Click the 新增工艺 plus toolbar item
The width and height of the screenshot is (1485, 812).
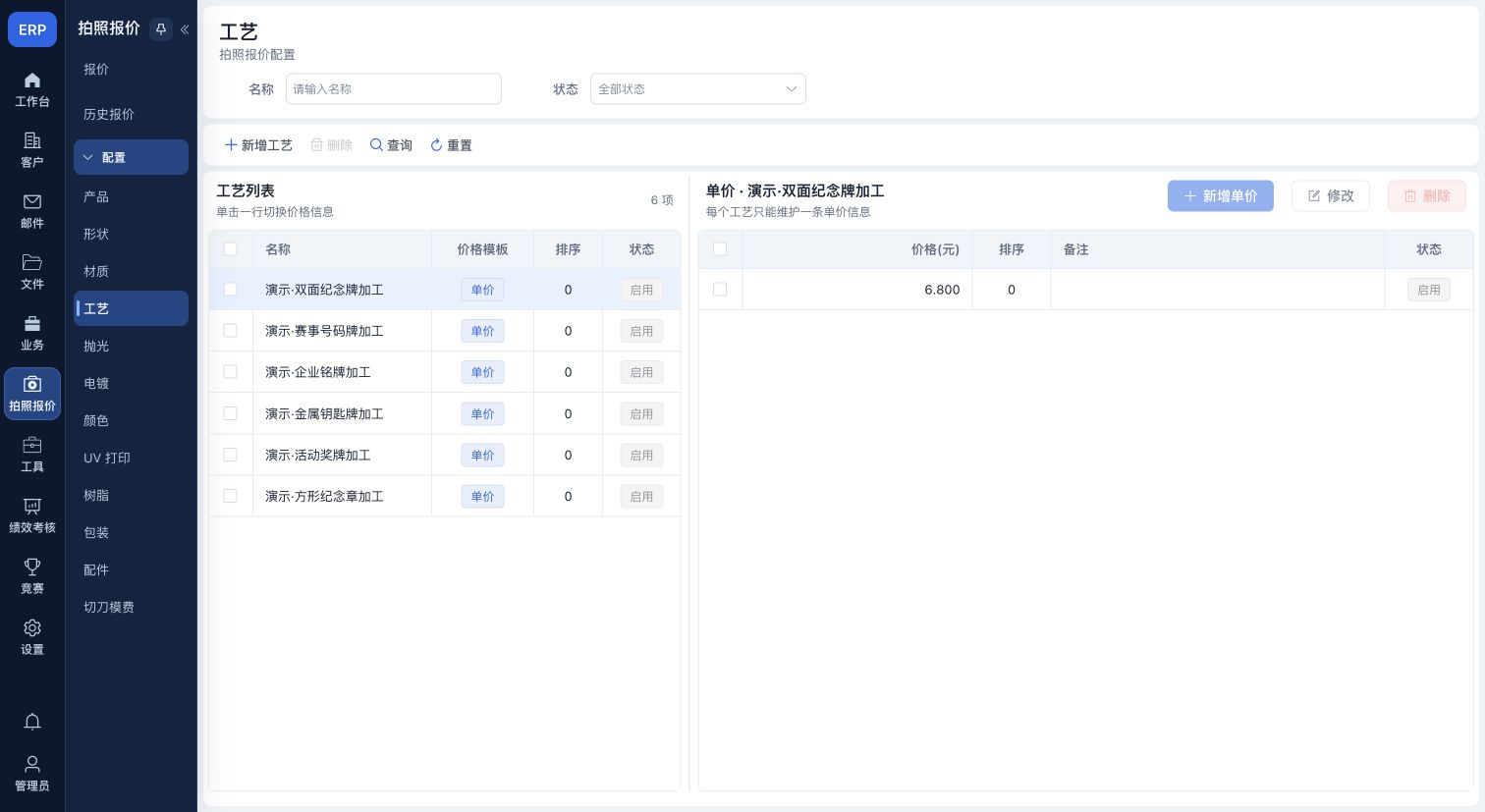(x=258, y=145)
